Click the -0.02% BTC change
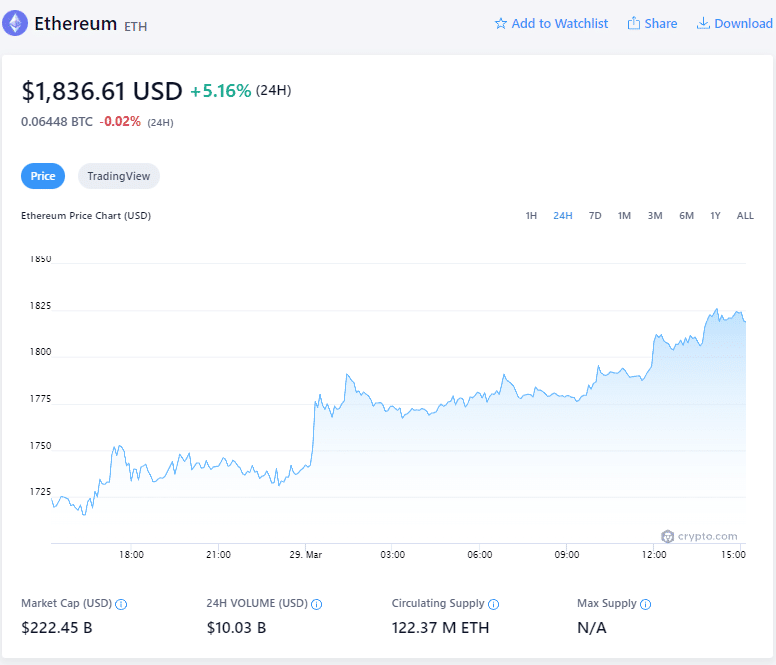Screen dimensions: 776x665 click(x=120, y=122)
